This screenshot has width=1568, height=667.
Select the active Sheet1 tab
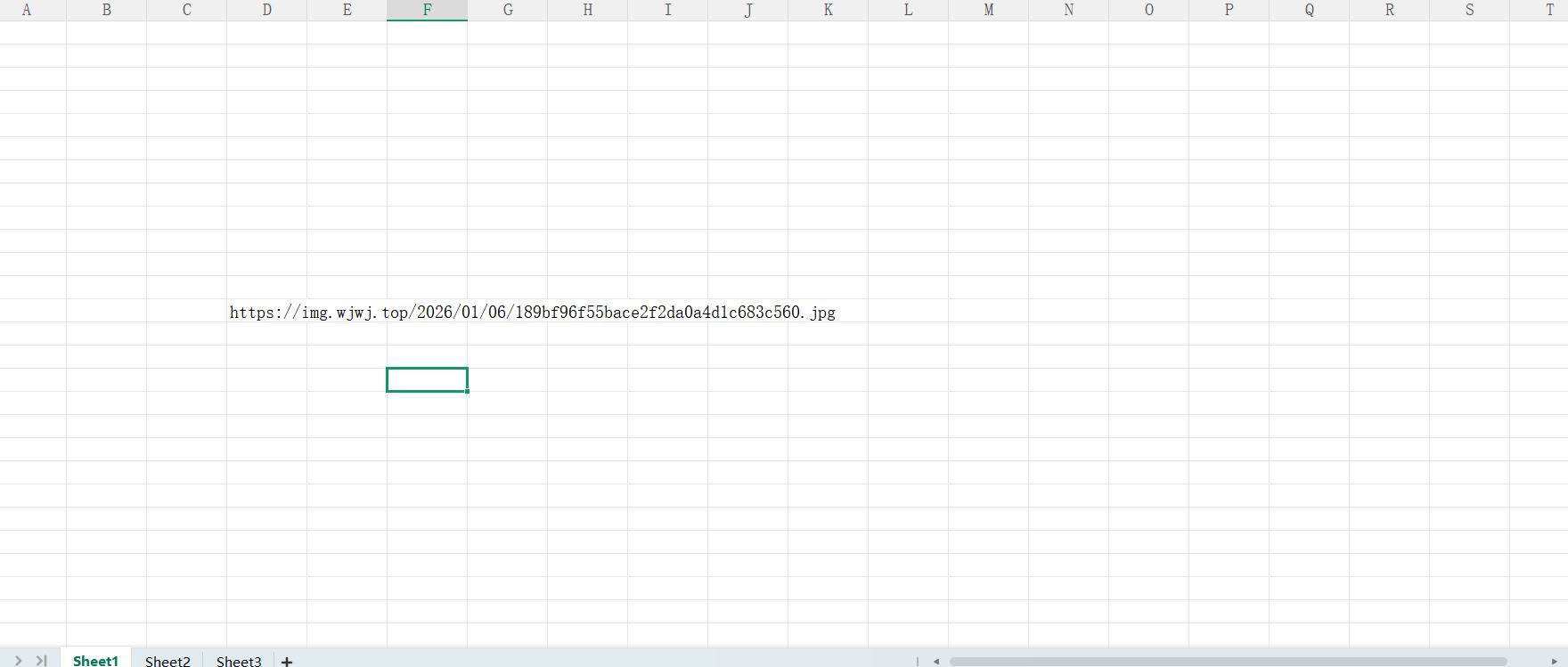pyautogui.click(x=95, y=660)
